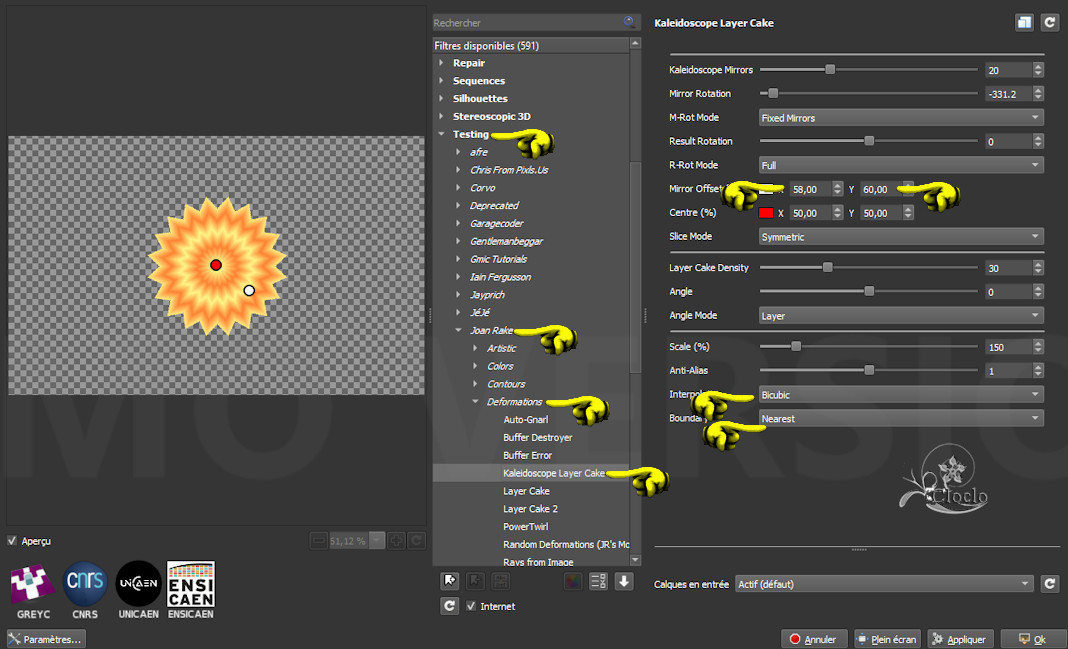Open the M-Rot Mode dropdown
Viewport: 1068px width, 649px height.
(900, 118)
